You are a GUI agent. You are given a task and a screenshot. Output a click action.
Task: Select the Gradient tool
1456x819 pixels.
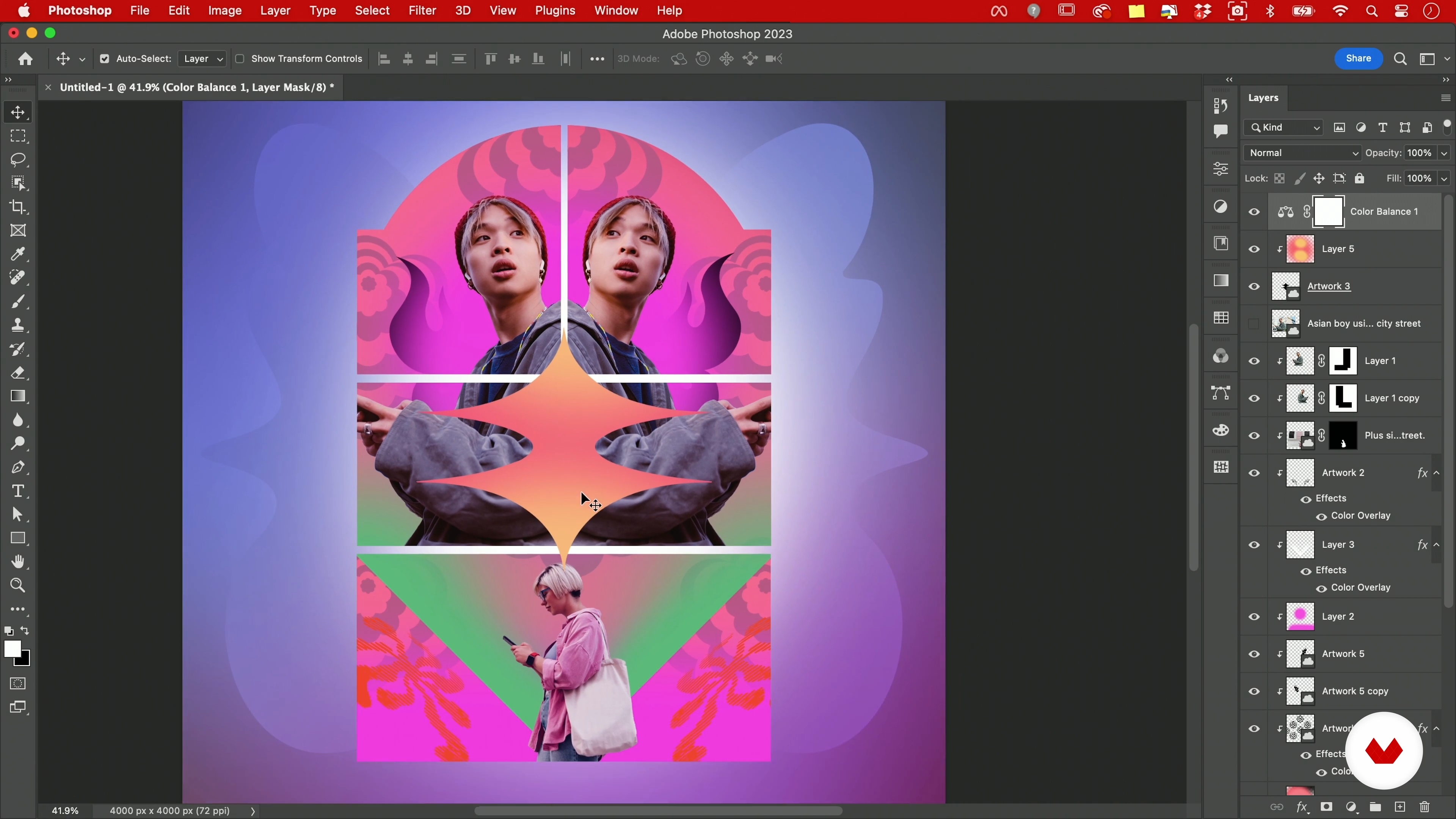pos(18,396)
